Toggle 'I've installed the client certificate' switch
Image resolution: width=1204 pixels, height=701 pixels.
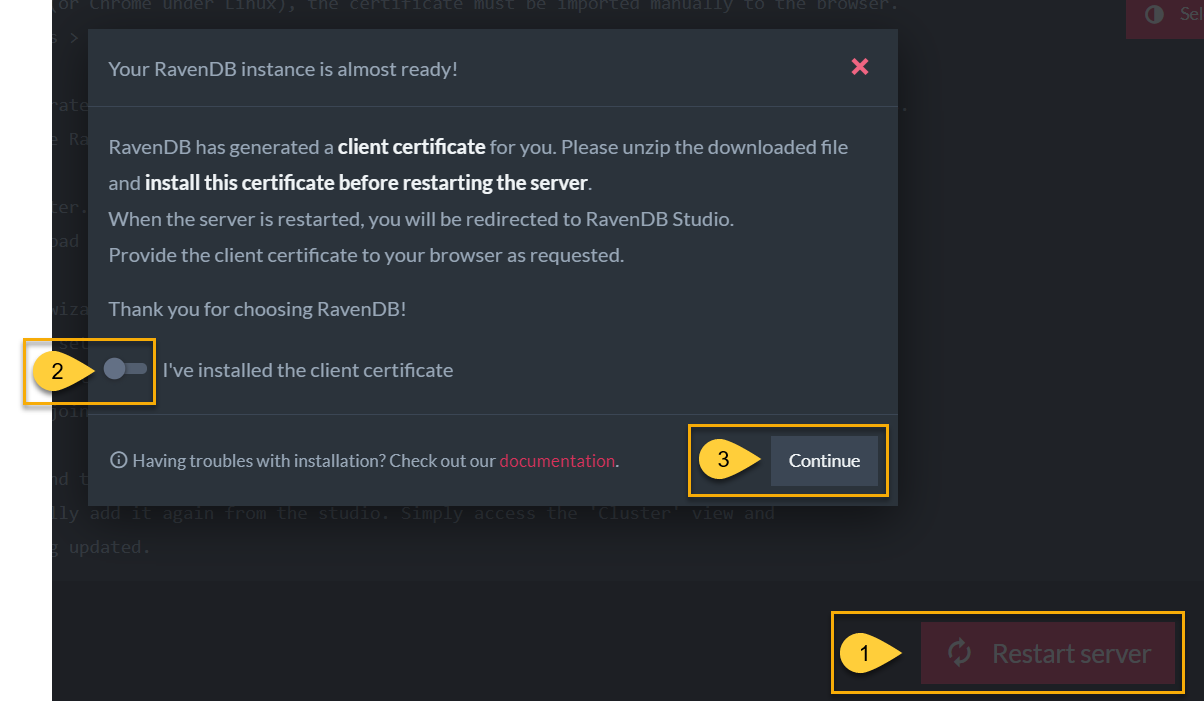(x=125, y=369)
